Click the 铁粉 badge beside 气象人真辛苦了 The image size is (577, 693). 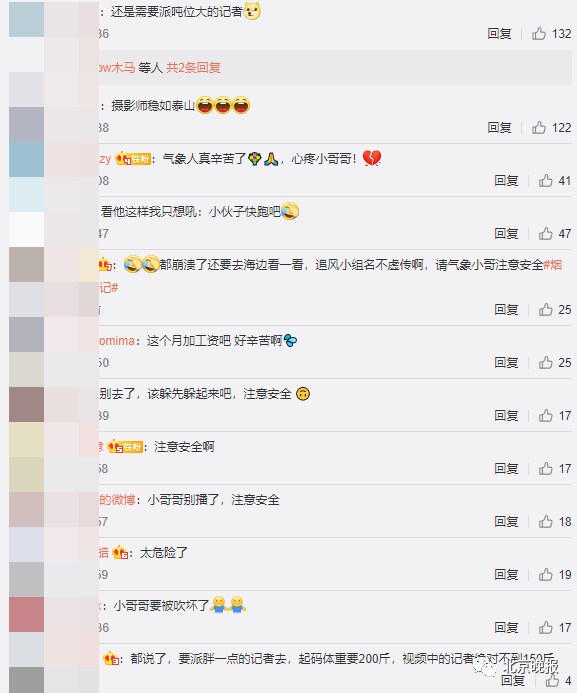[133, 159]
